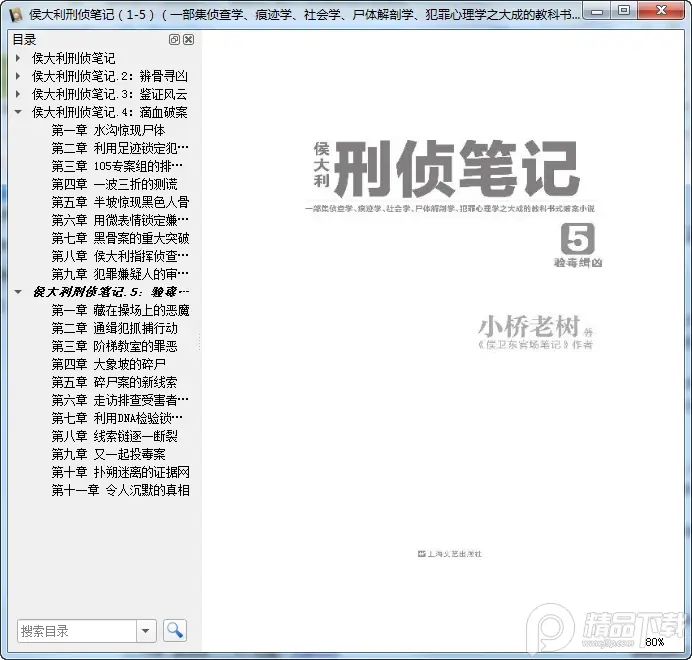
Task: Select the bold italic 侯大利刑侦笔记.5 entry
Action: coord(111,292)
